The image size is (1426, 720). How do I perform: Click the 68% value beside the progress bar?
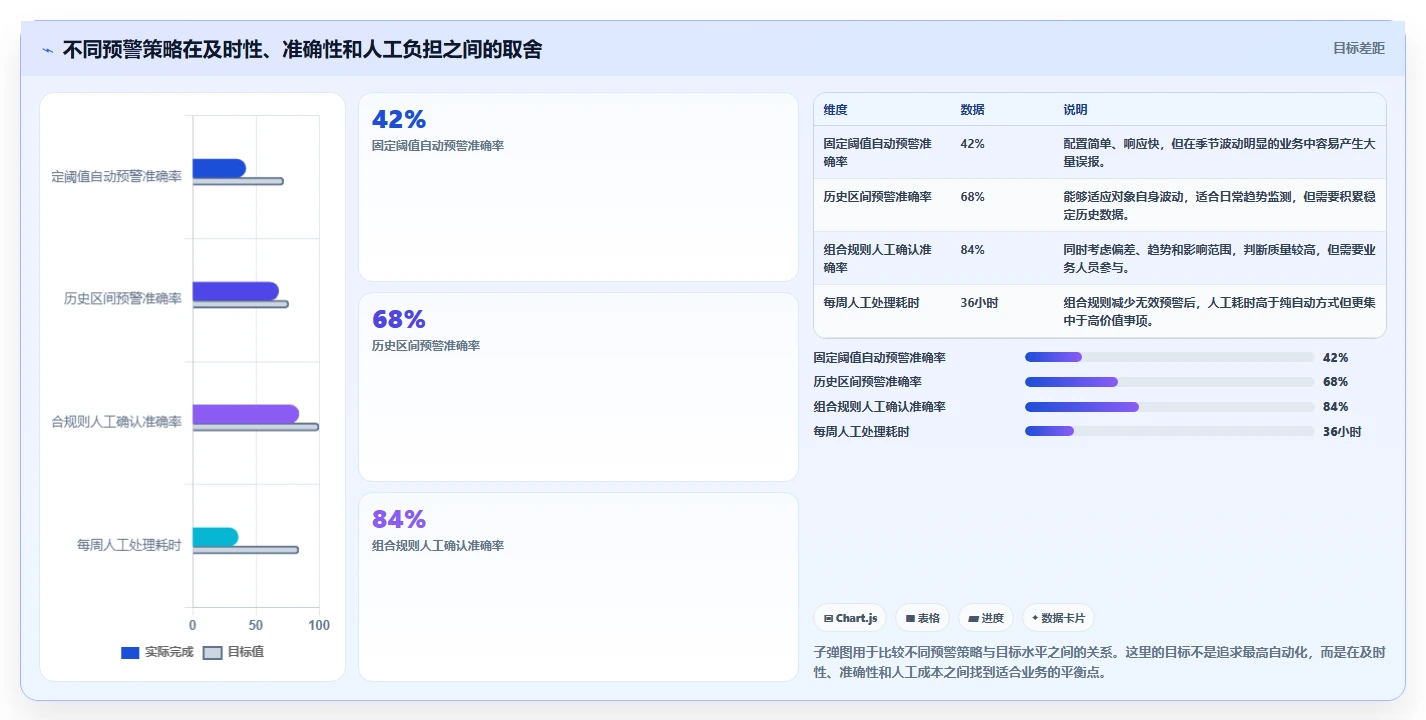[1335, 382]
